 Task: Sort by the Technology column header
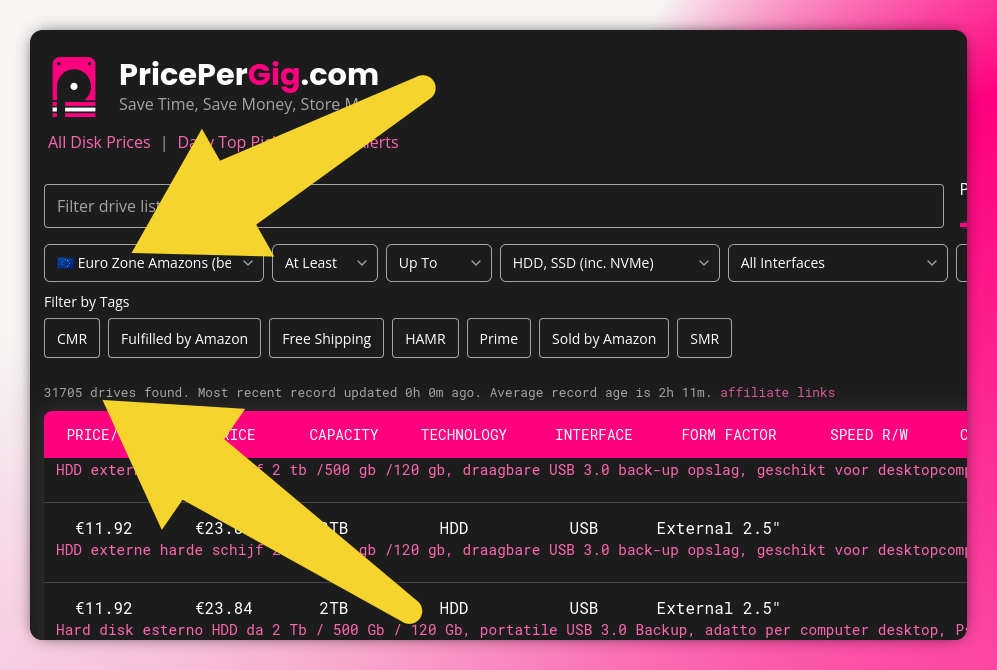(463, 435)
